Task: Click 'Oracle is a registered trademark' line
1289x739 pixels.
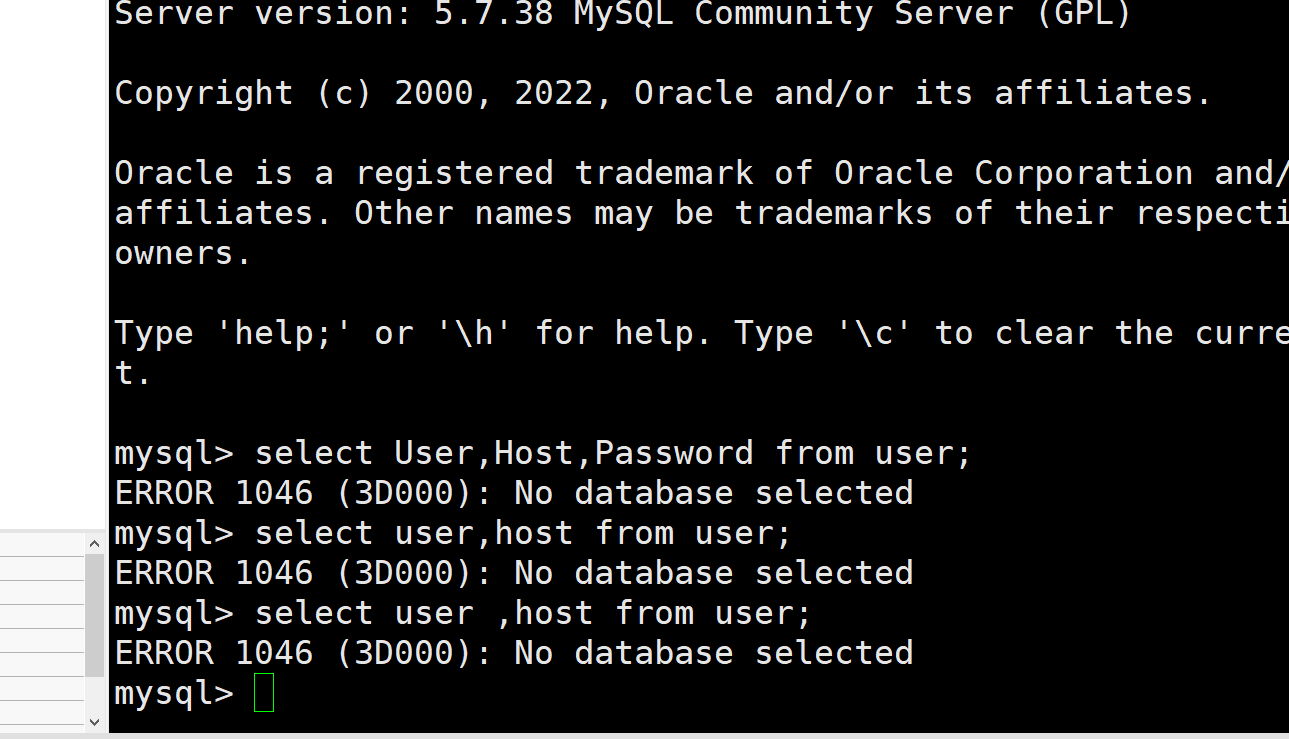Action: (434, 173)
